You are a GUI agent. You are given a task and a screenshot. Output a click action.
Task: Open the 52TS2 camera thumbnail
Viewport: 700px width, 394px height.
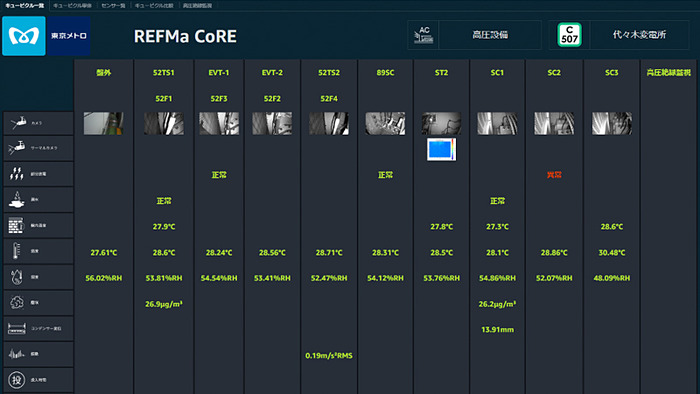pos(329,123)
